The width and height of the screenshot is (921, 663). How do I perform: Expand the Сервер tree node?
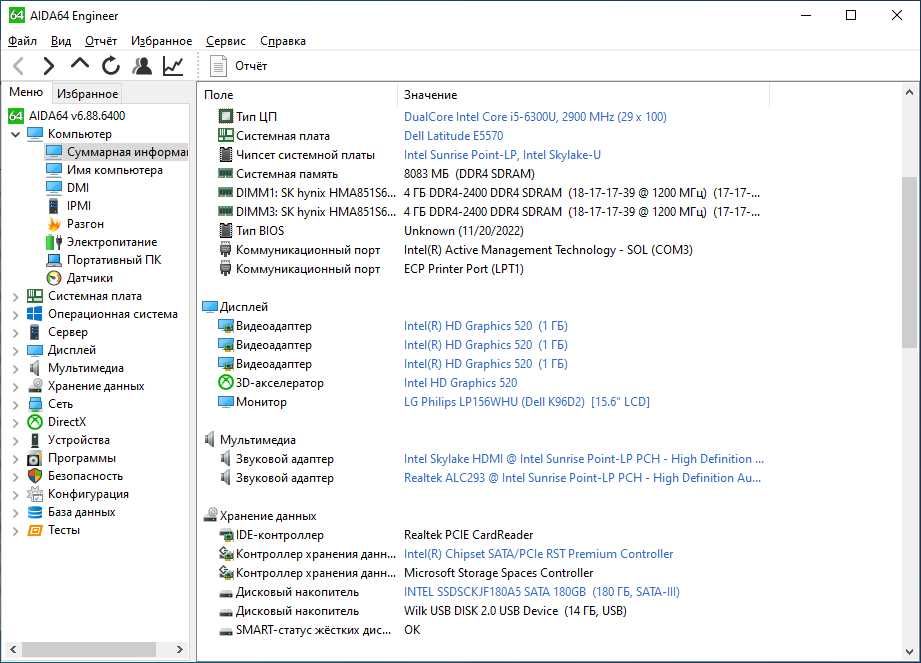point(16,333)
